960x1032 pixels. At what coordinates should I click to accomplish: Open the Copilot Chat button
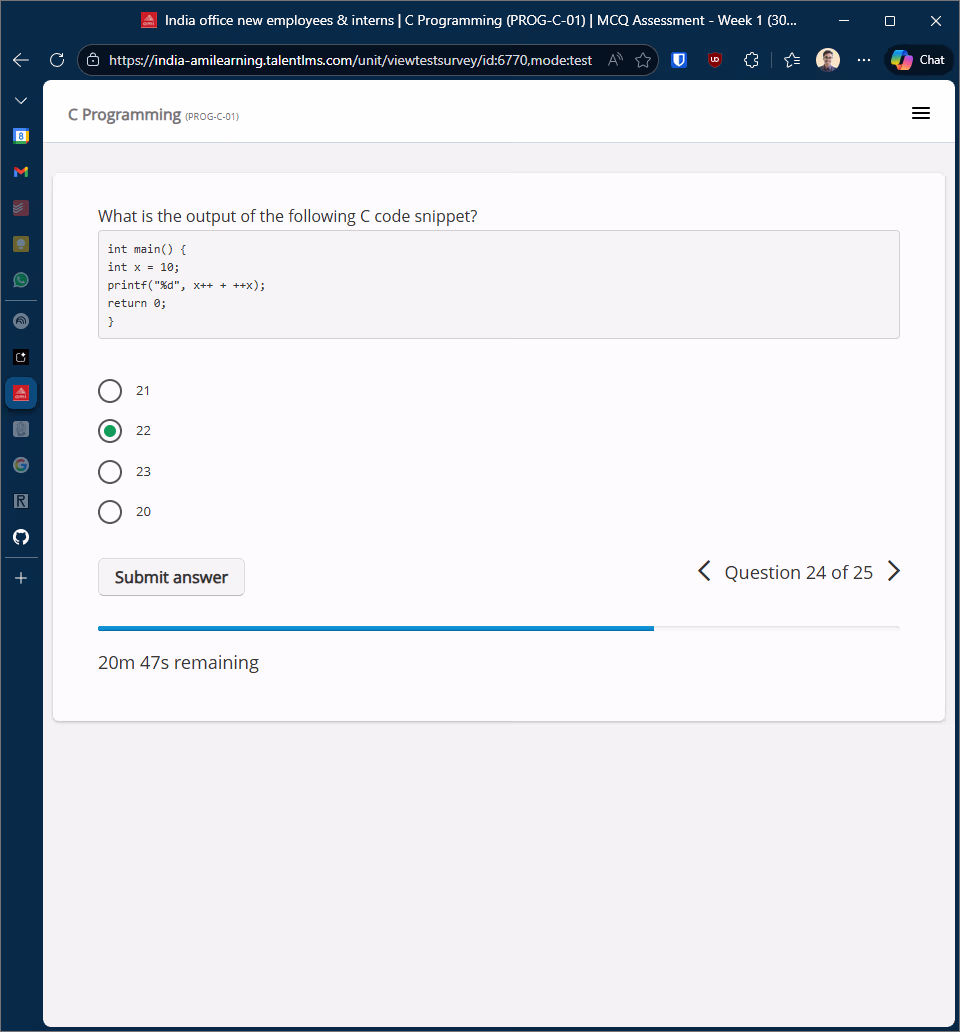click(918, 60)
